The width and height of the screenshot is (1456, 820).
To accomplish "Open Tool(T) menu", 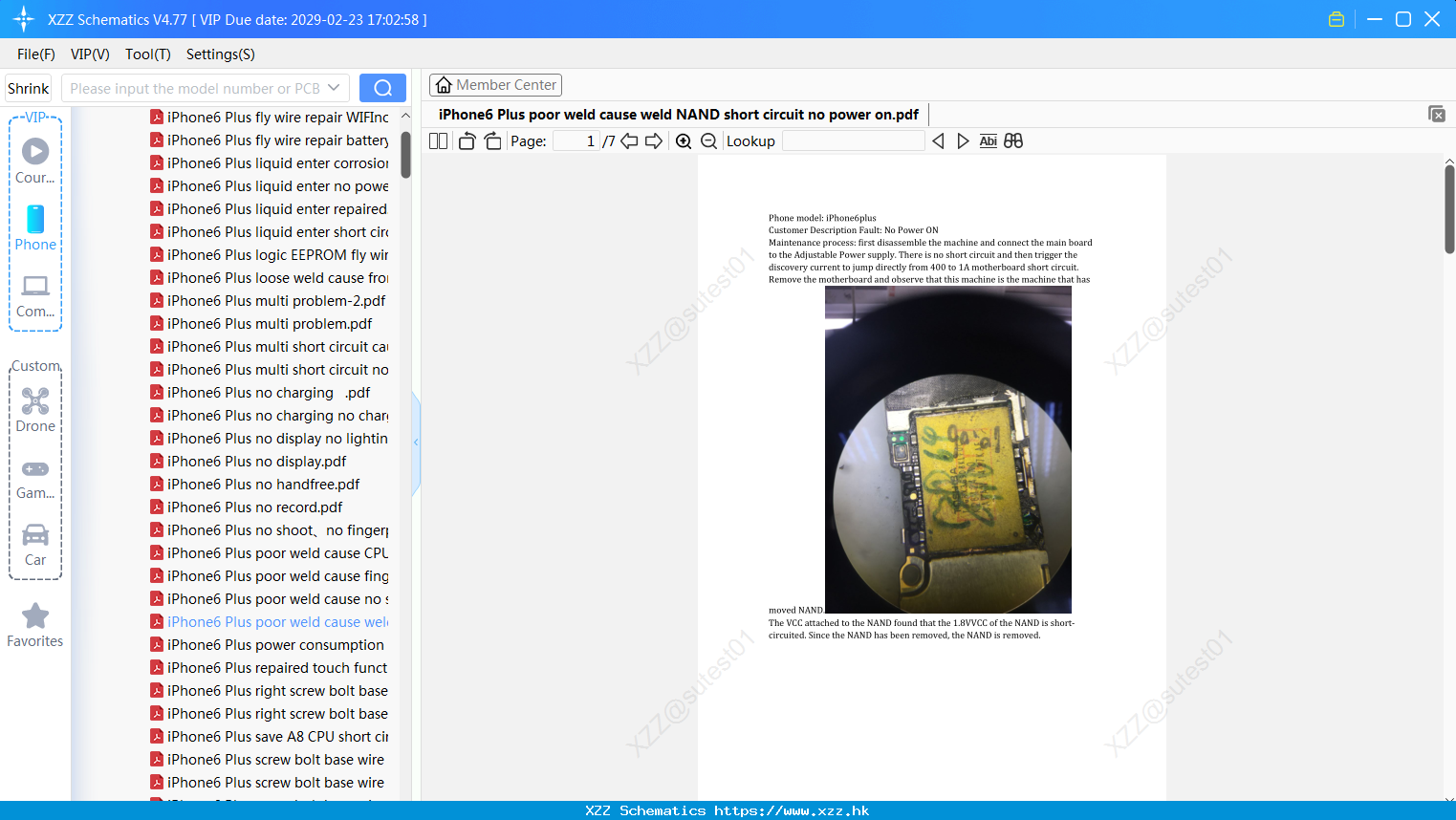I will coord(148,54).
